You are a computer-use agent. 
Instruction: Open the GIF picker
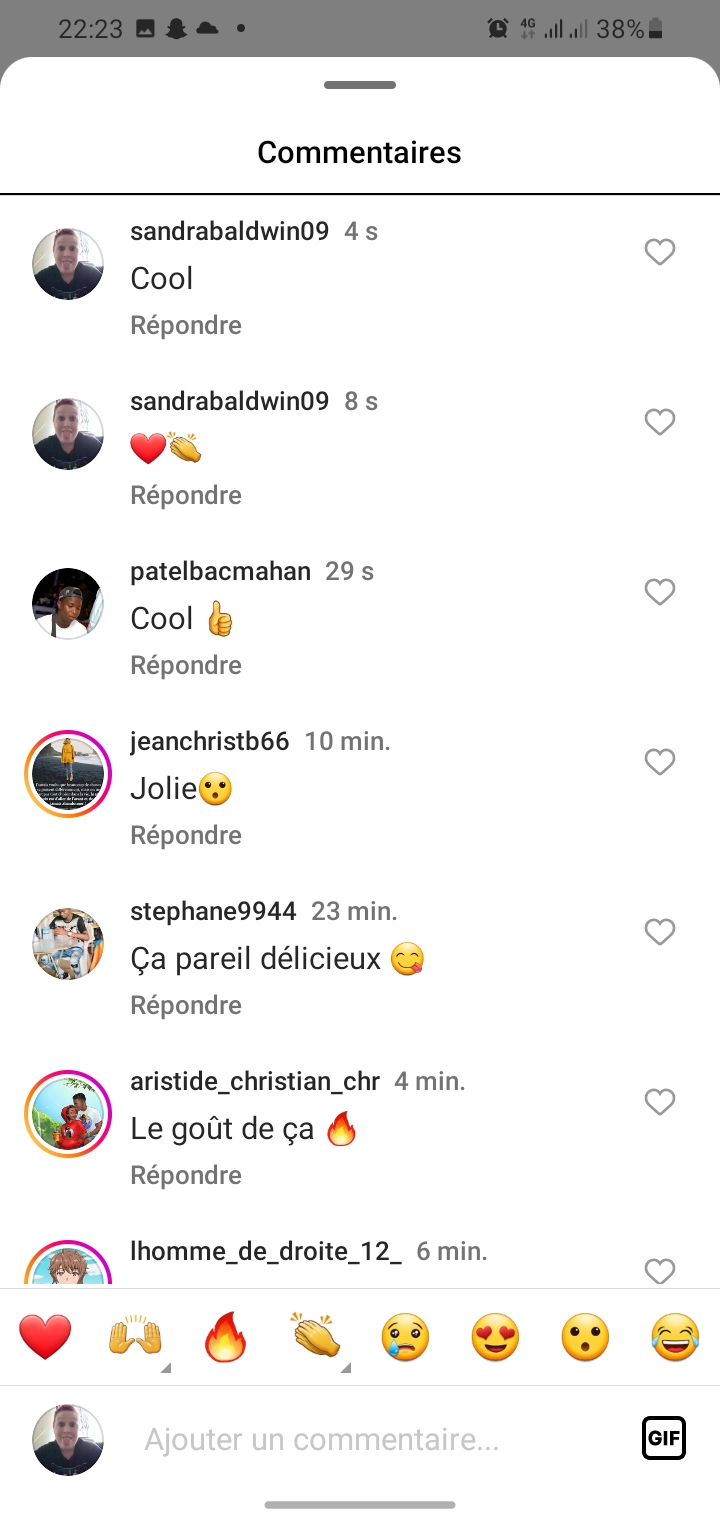coord(664,1439)
